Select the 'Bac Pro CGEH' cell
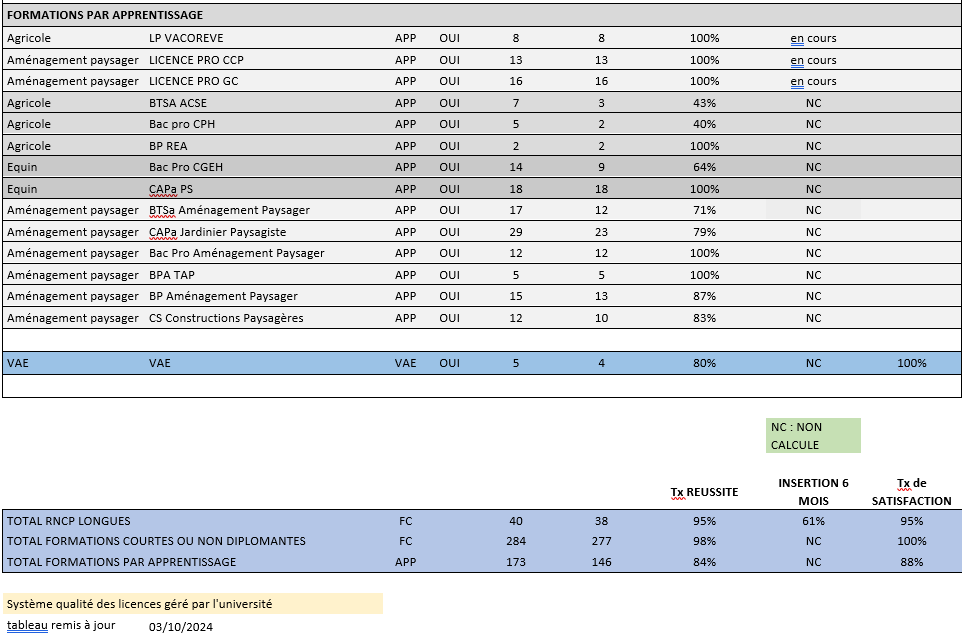The image size is (965, 640). [x=185, y=167]
